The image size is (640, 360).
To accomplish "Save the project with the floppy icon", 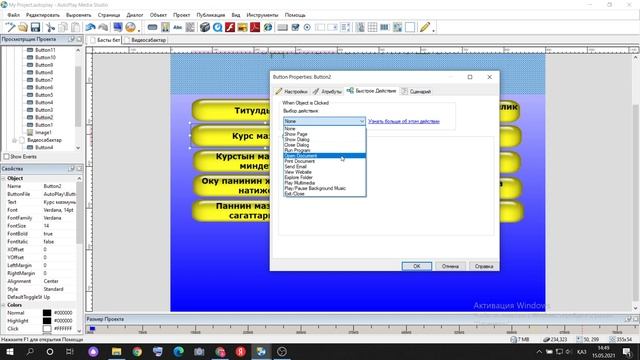I will [x=36, y=27].
